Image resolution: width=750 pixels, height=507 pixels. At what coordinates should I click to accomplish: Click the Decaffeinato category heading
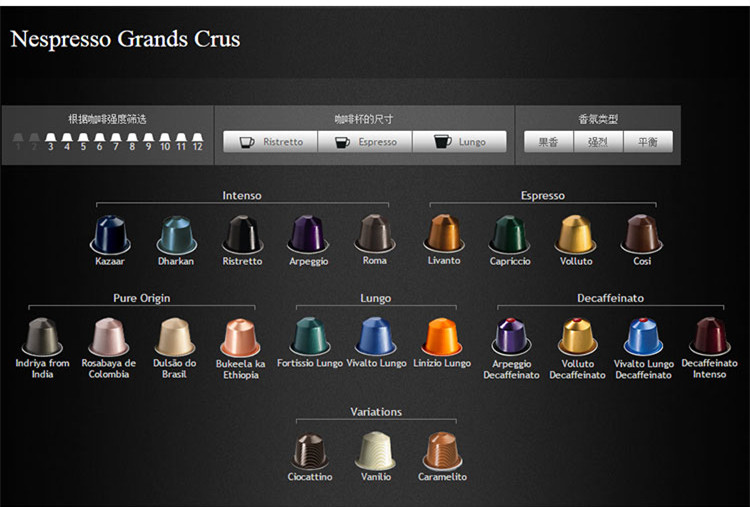tap(610, 298)
